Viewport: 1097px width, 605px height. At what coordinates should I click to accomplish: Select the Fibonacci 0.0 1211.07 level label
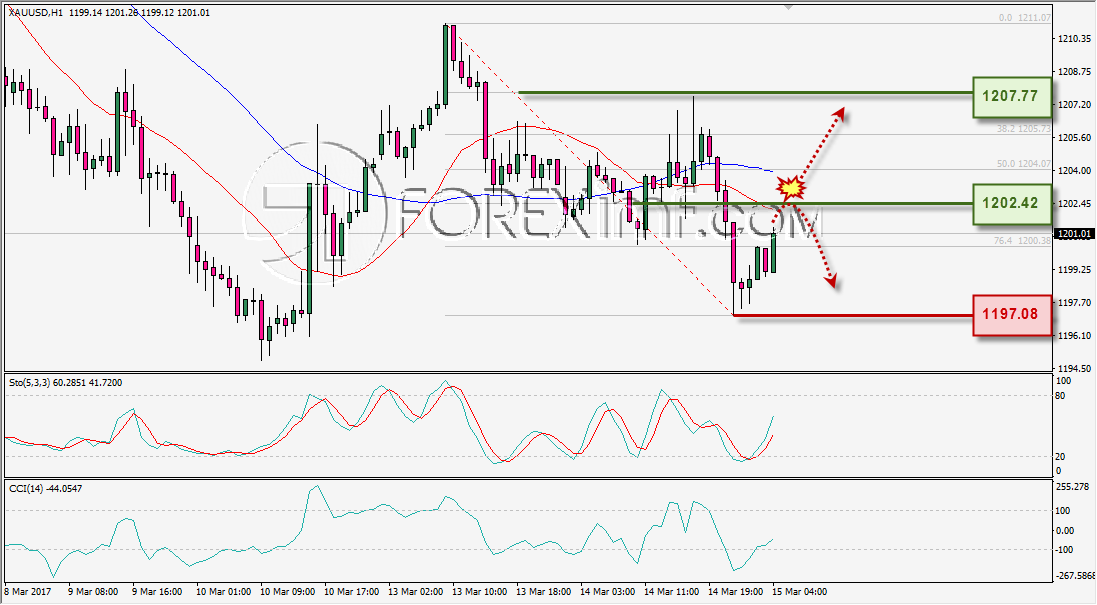(1024, 17)
